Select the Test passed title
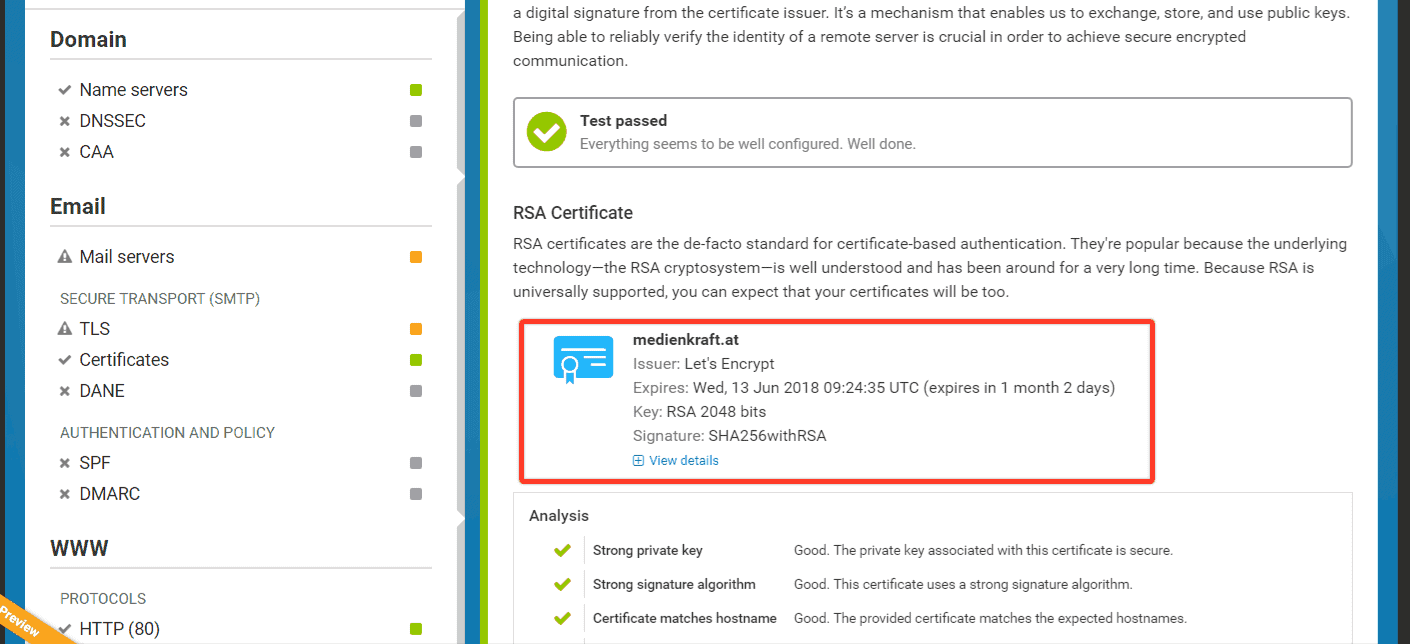Screen dimensions: 1410x644 pos(623,121)
